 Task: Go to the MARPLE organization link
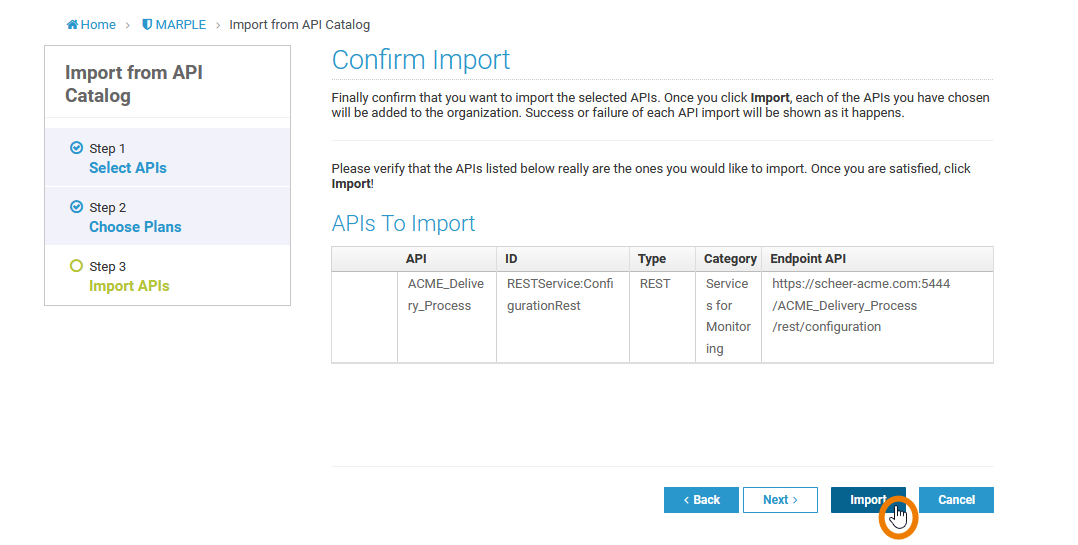click(180, 25)
